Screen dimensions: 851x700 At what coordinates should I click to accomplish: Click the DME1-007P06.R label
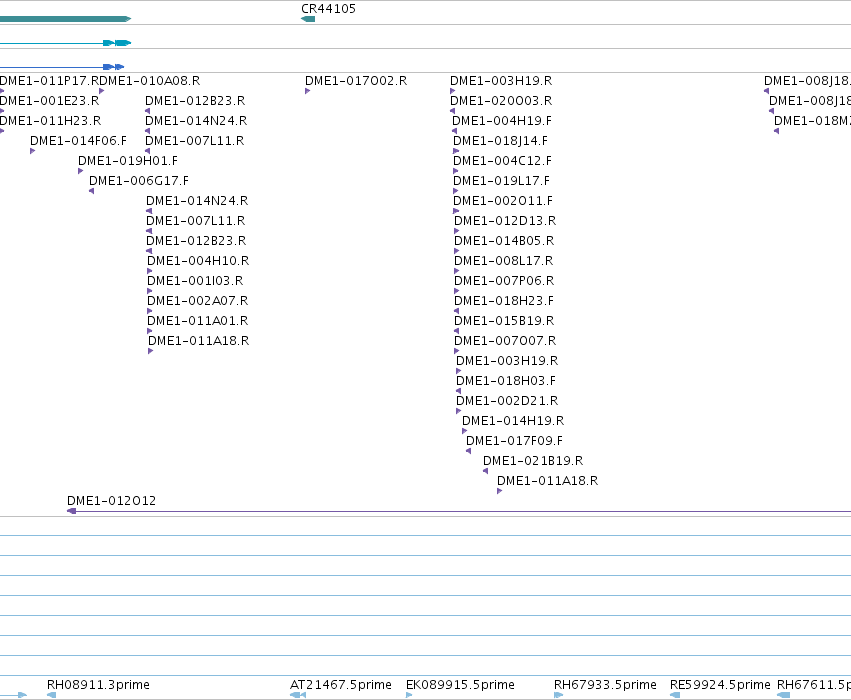tap(504, 281)
